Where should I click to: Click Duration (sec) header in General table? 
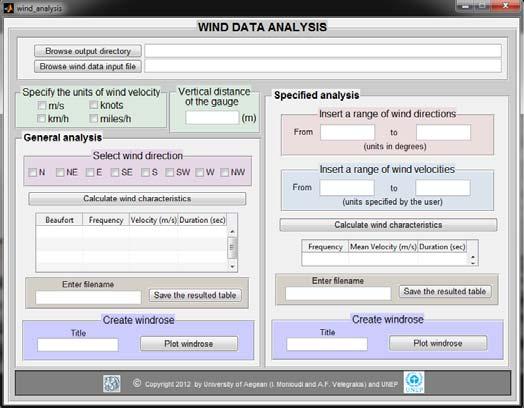point(202,220)
